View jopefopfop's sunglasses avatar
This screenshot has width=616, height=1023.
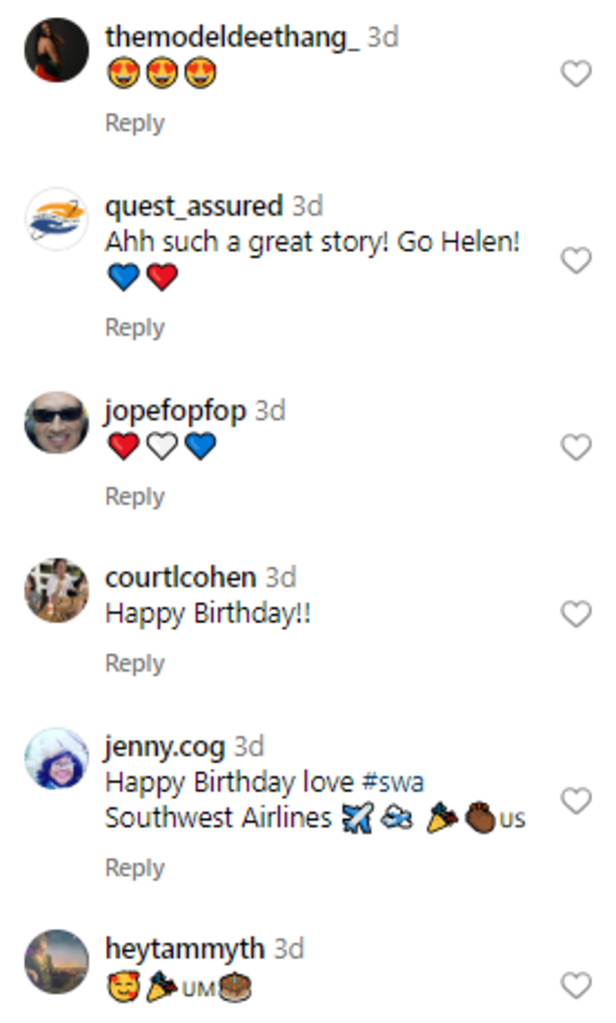(57, 423)
